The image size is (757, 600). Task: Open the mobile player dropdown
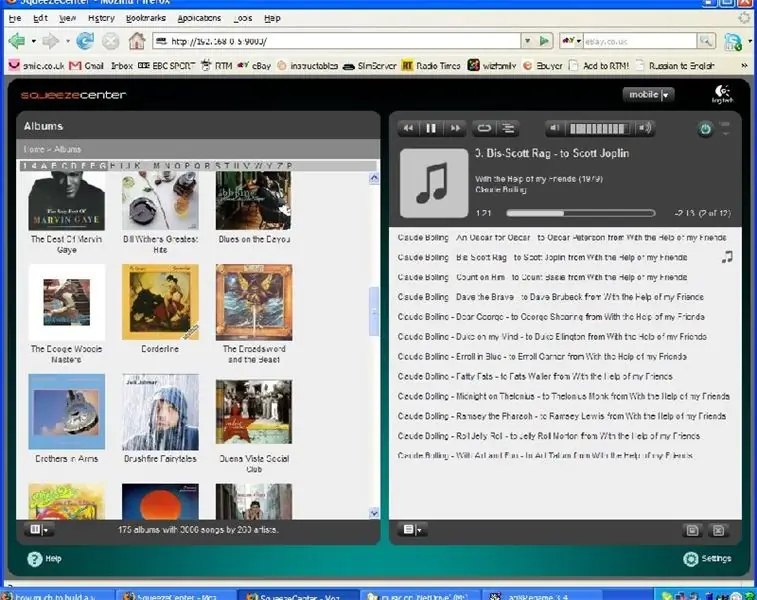(648, 95)
